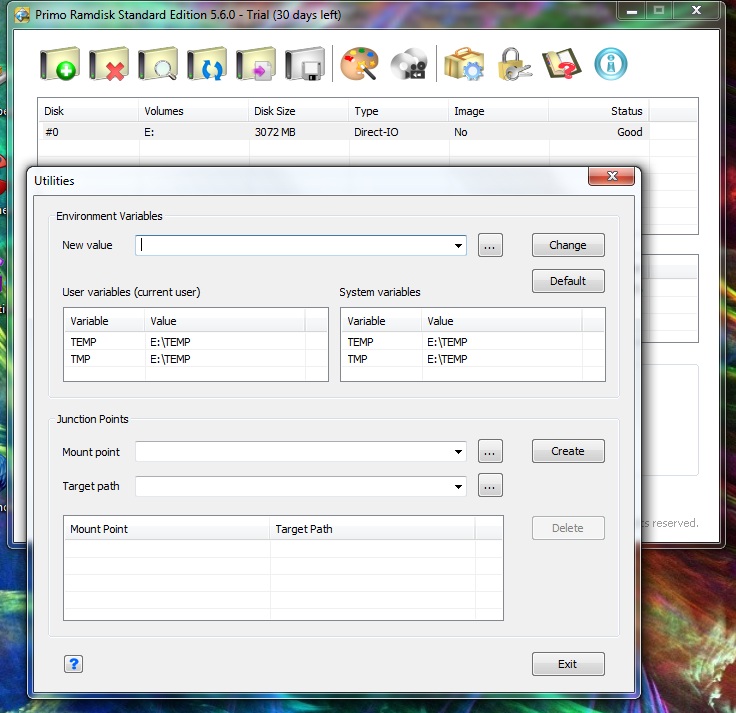Click the Change button

coord(568,245)
